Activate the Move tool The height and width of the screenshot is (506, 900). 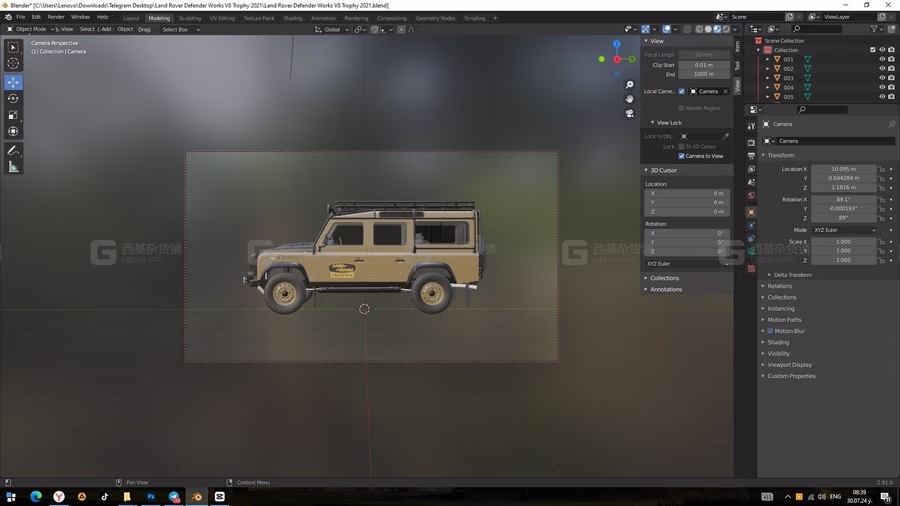pos(13,82)
